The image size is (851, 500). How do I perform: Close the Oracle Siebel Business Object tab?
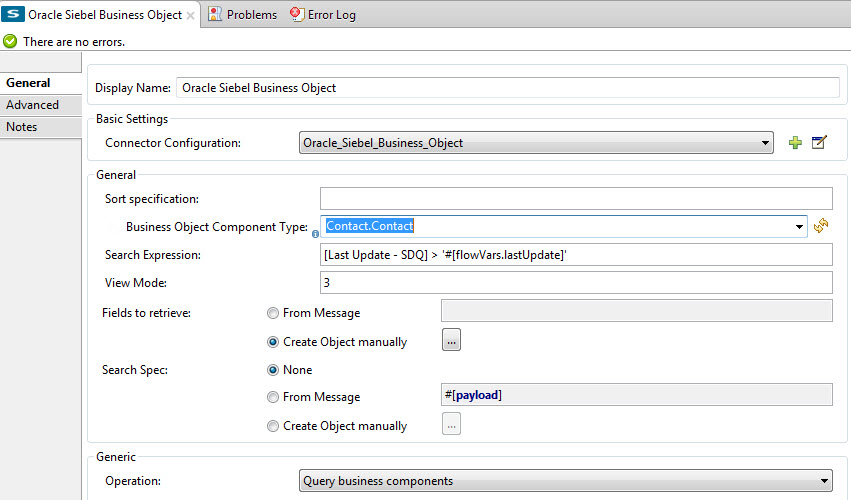[191, 16]
